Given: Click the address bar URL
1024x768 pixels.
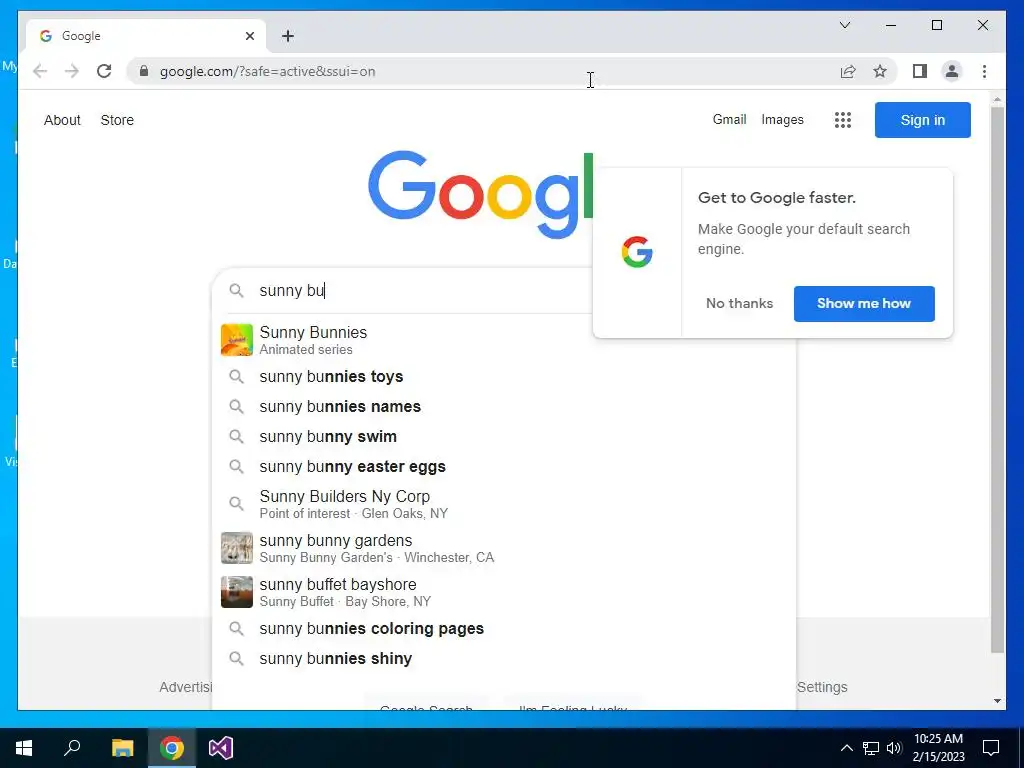Looking at the screenshot, I should 268,72.
